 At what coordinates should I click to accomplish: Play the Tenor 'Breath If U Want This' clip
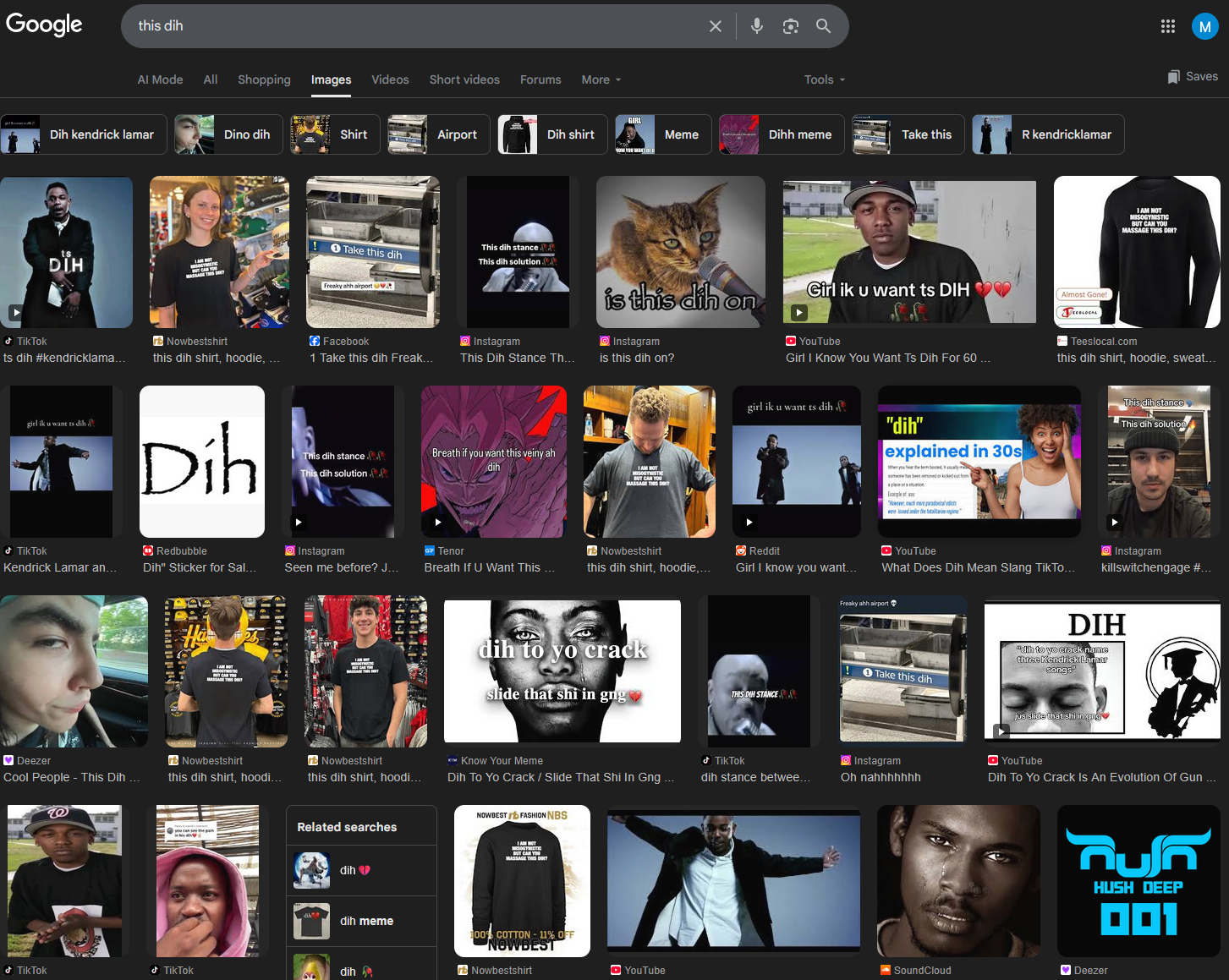click(x=437, y=523)
